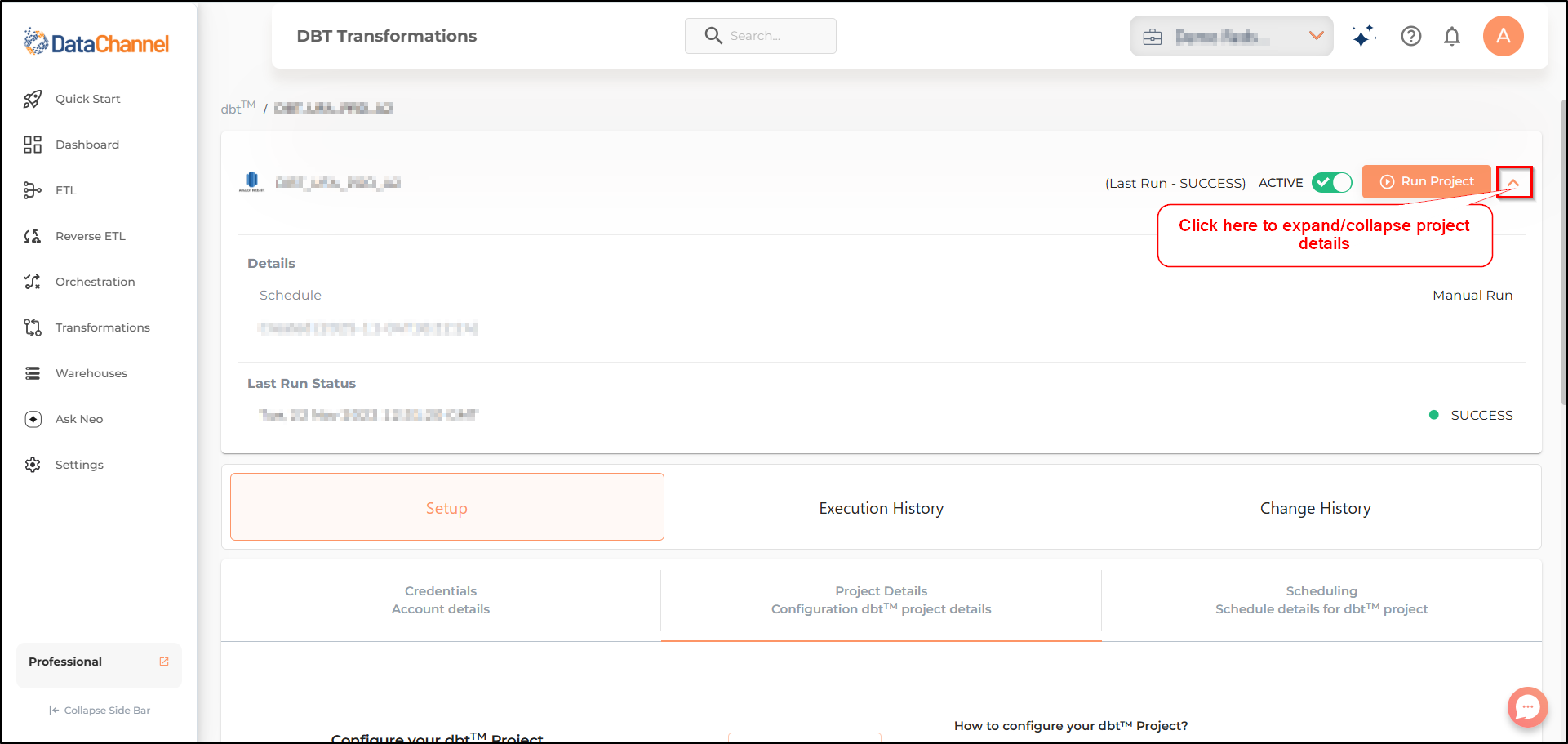
Task: Click the Schedule label
Action: [x=291, y=295]
